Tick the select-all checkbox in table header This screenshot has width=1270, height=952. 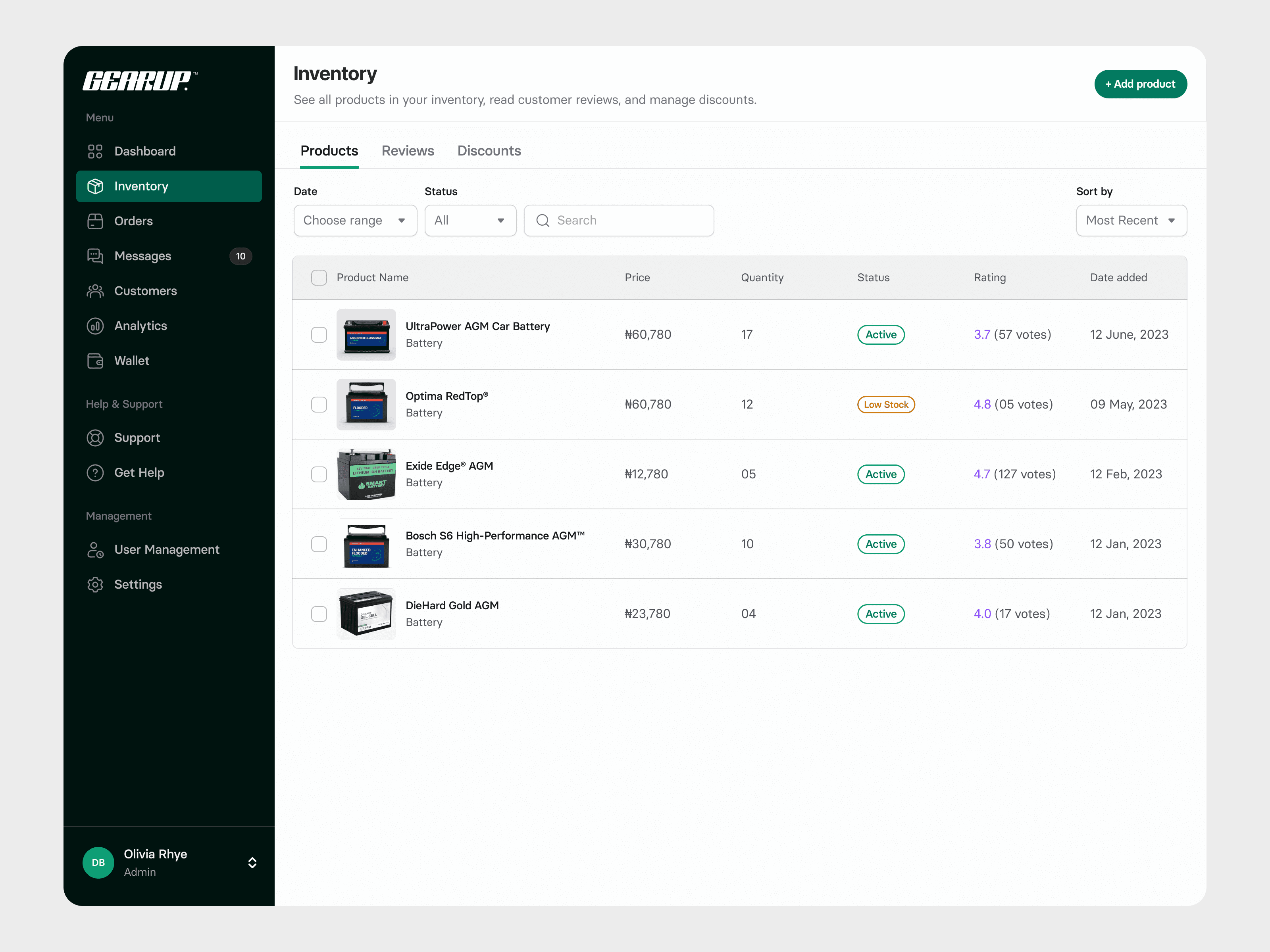pos(319,278)
